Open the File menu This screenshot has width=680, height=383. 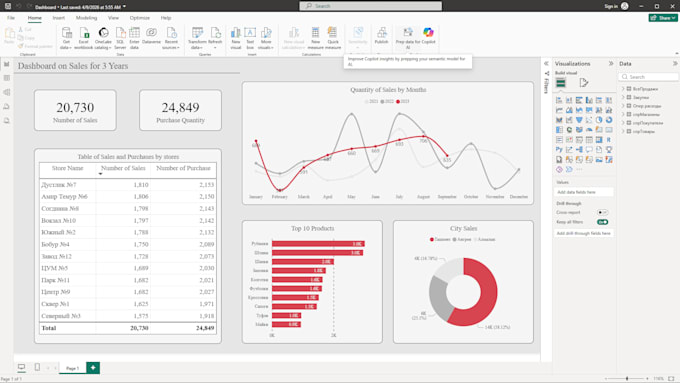(11, 18)
